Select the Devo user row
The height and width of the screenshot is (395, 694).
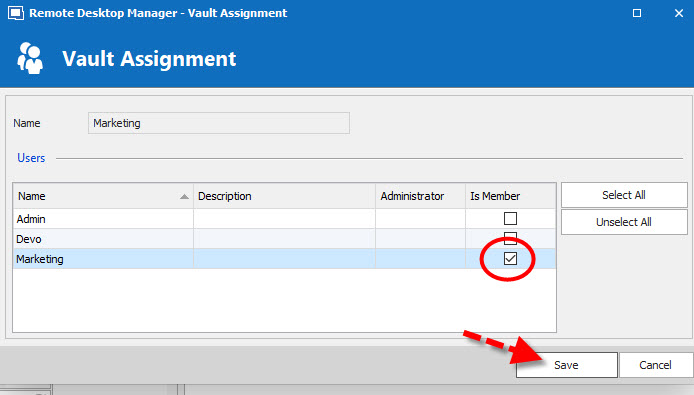tap(284, 239)
